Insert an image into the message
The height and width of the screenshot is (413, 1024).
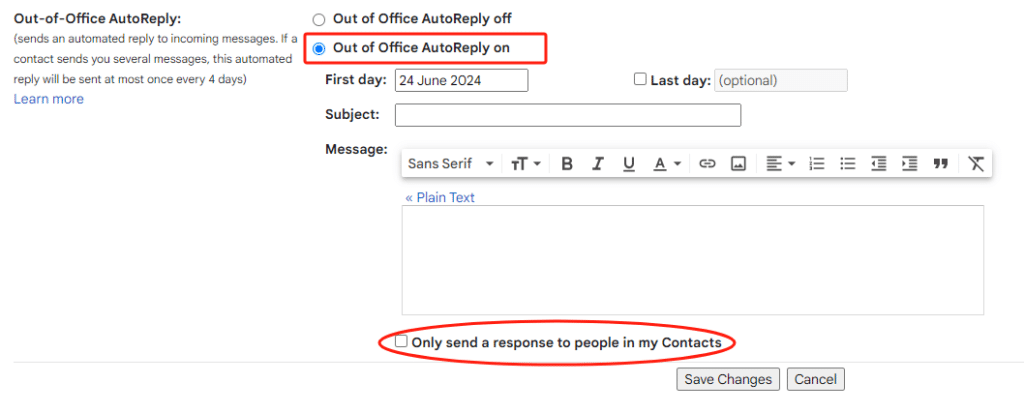(738, 164)
